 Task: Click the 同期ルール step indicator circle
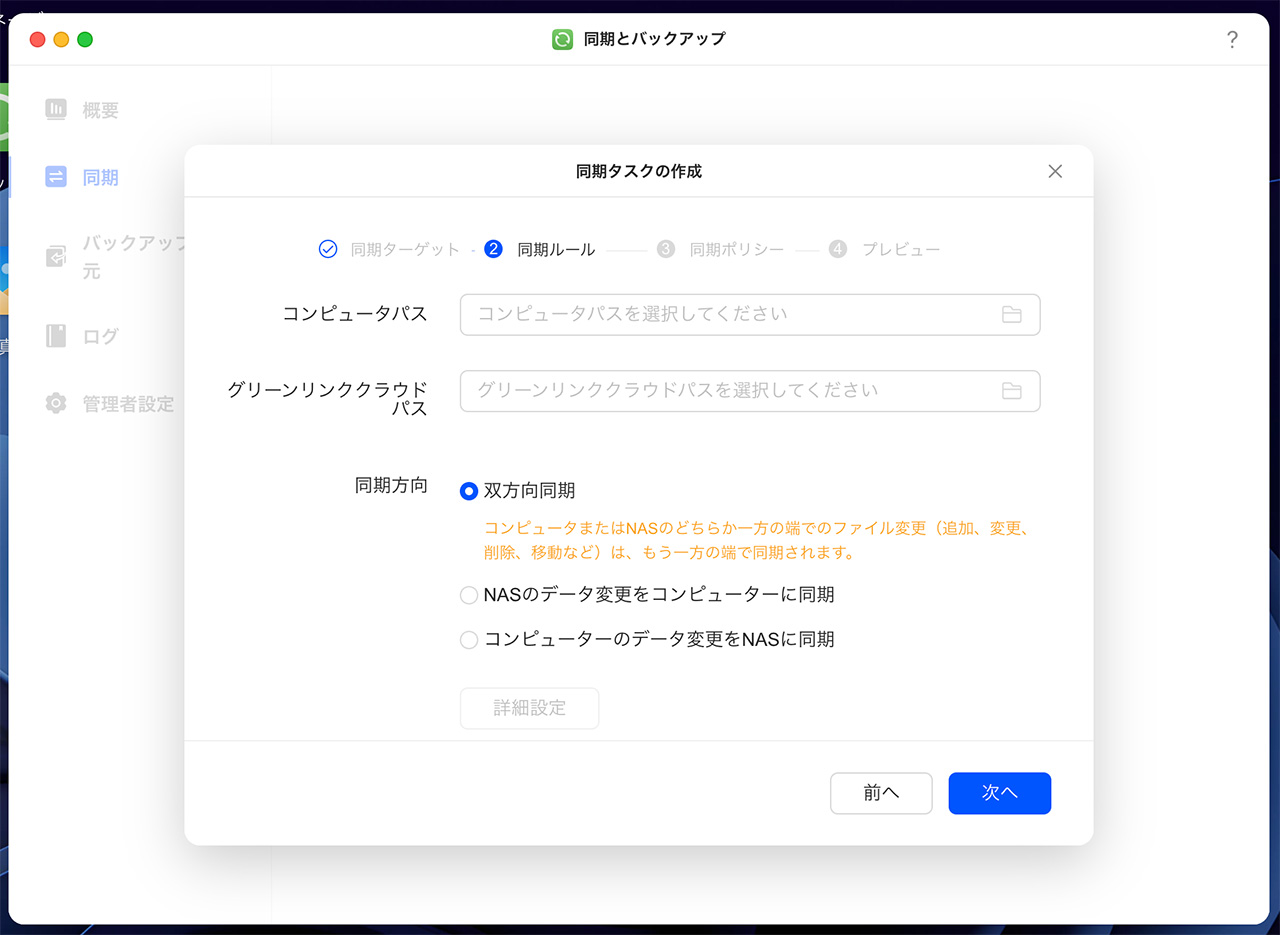coord(493,249)
